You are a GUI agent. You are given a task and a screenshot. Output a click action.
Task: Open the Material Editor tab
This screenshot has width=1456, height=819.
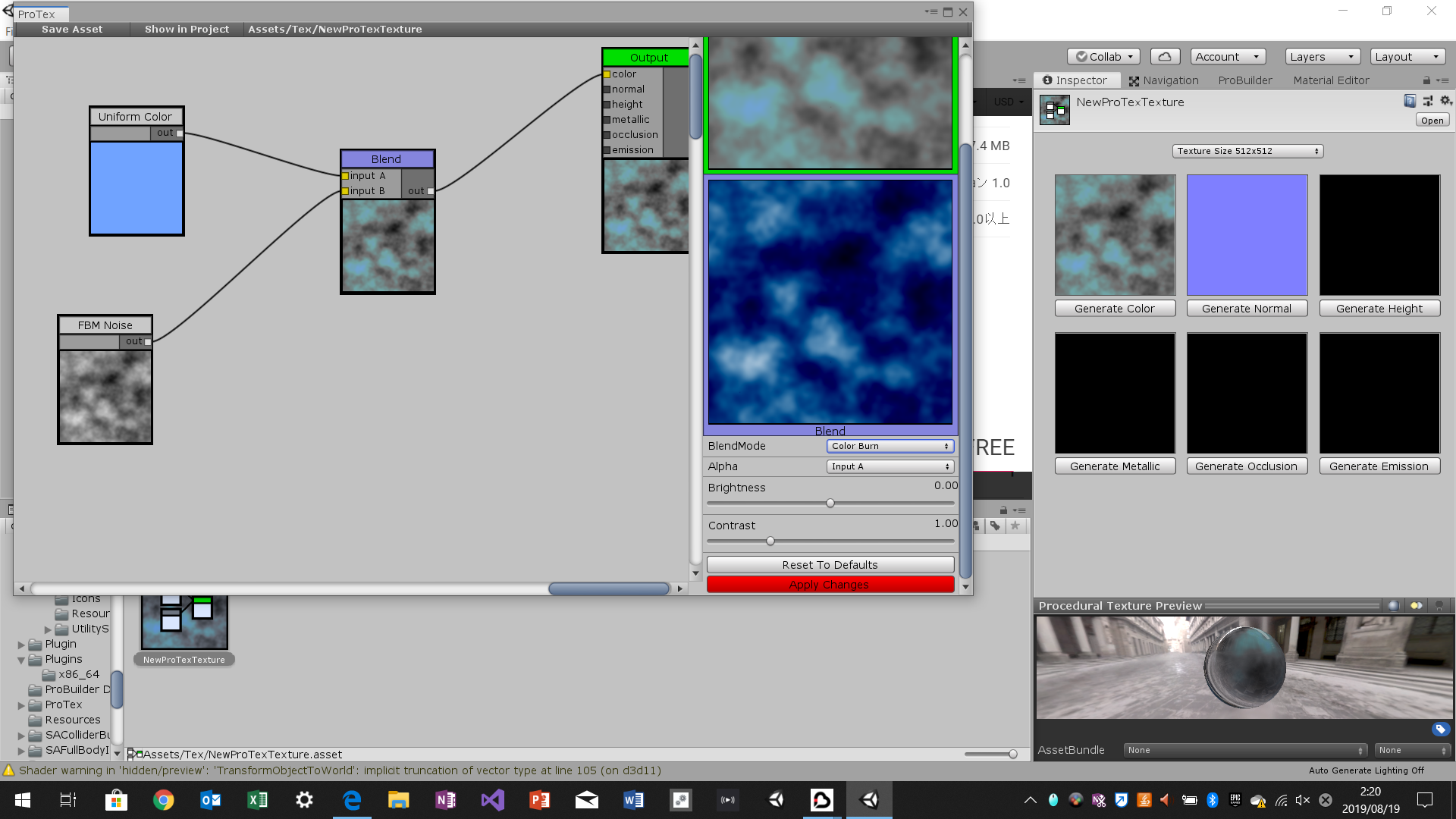(1331, 80)
